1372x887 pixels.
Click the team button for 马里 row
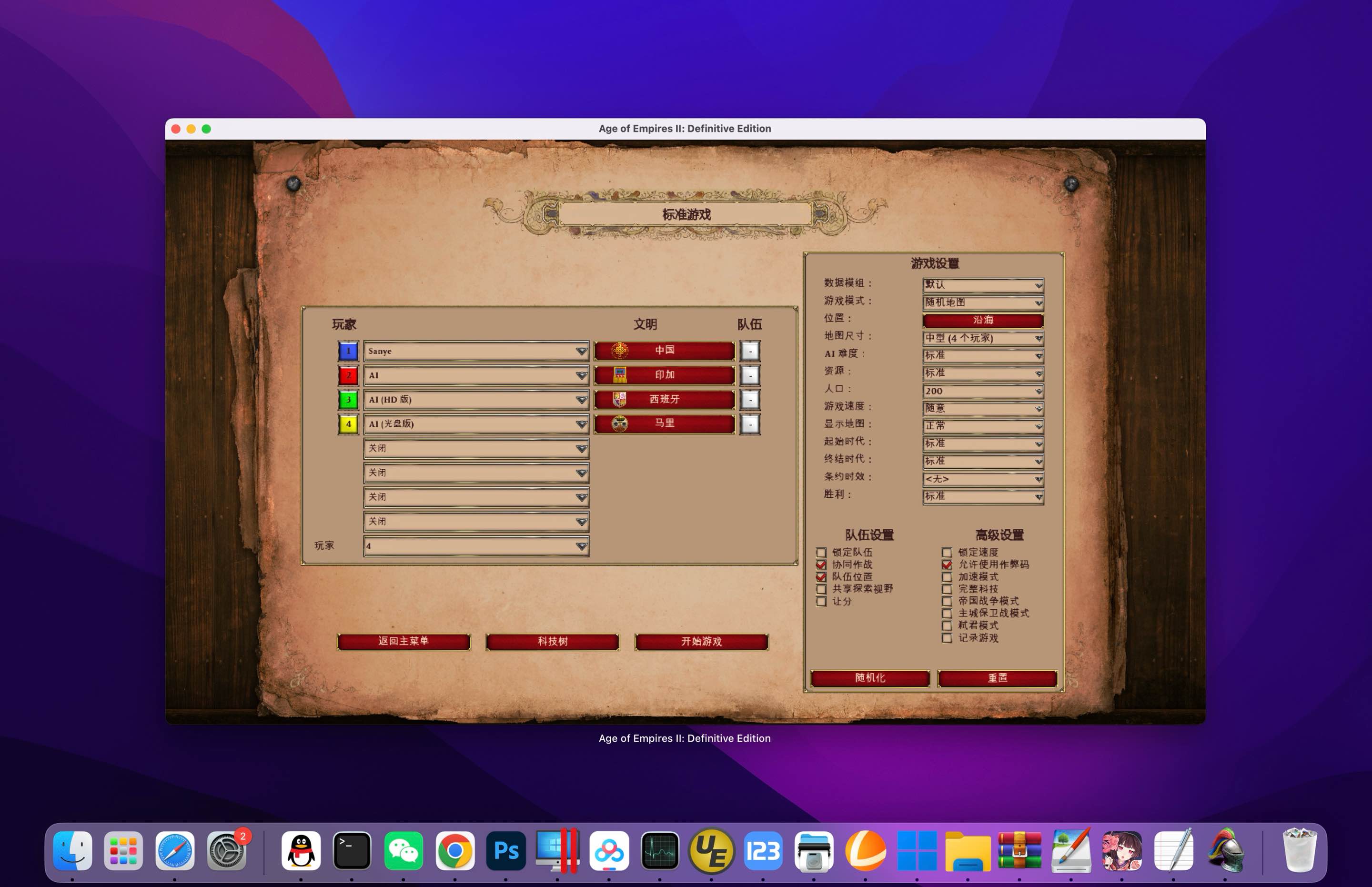pos(750,424)
